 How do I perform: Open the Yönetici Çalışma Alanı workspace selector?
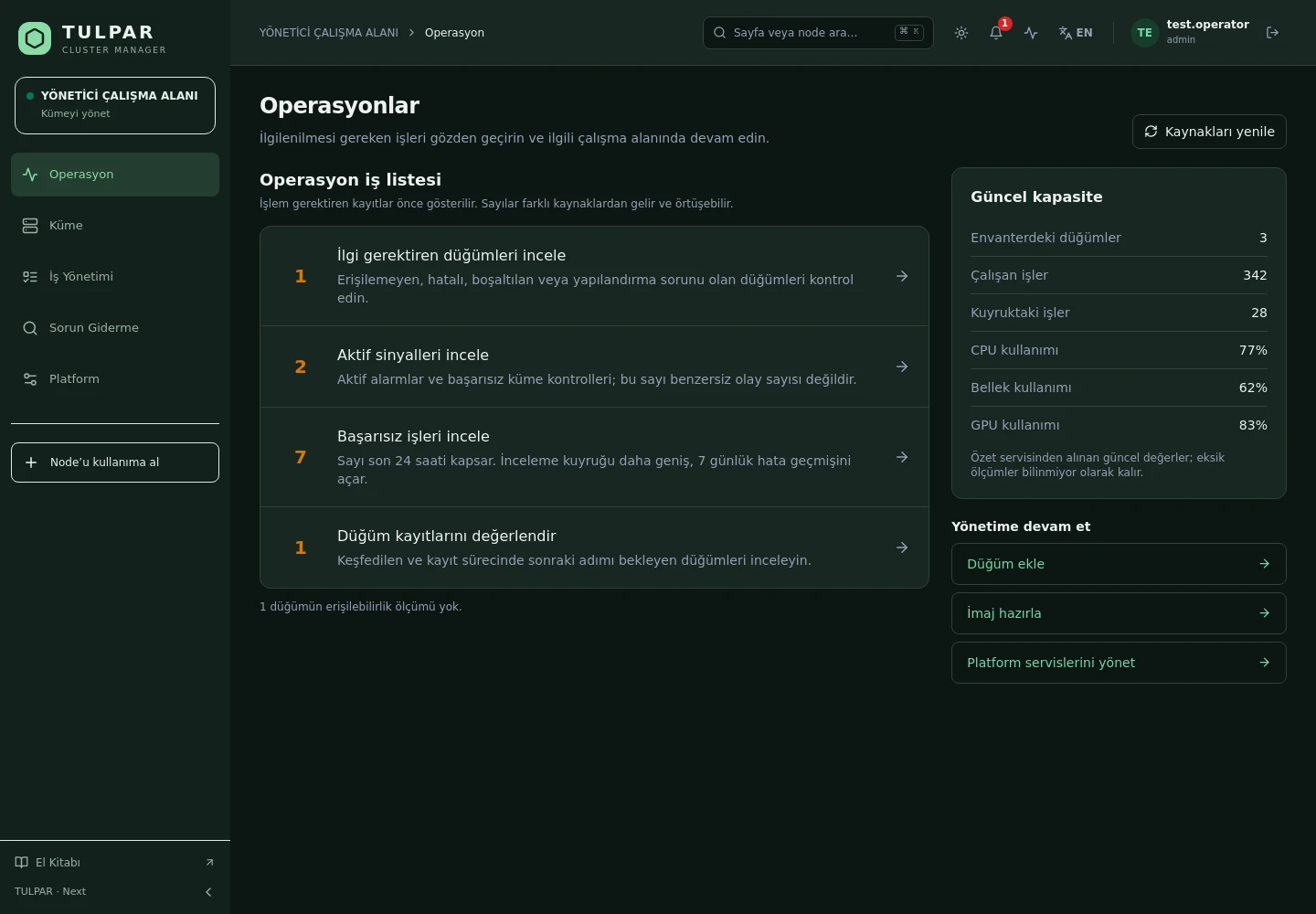[x=115, y=105]
